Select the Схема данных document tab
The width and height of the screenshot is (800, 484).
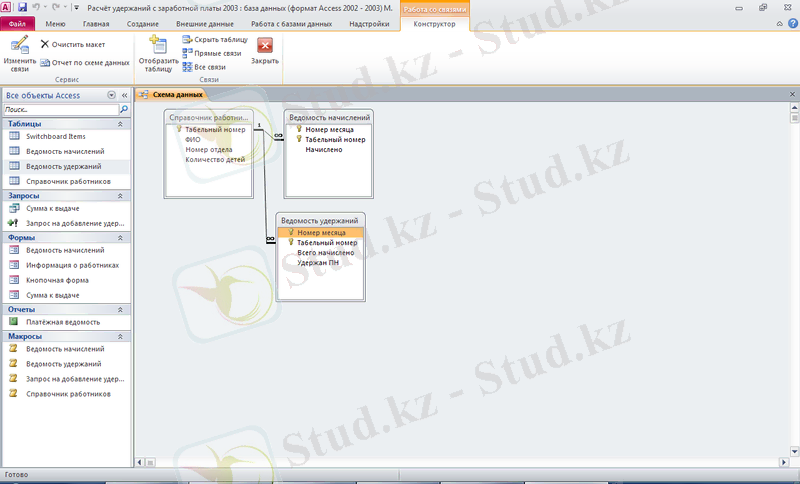pyautogui.click(x=171, y=94)
